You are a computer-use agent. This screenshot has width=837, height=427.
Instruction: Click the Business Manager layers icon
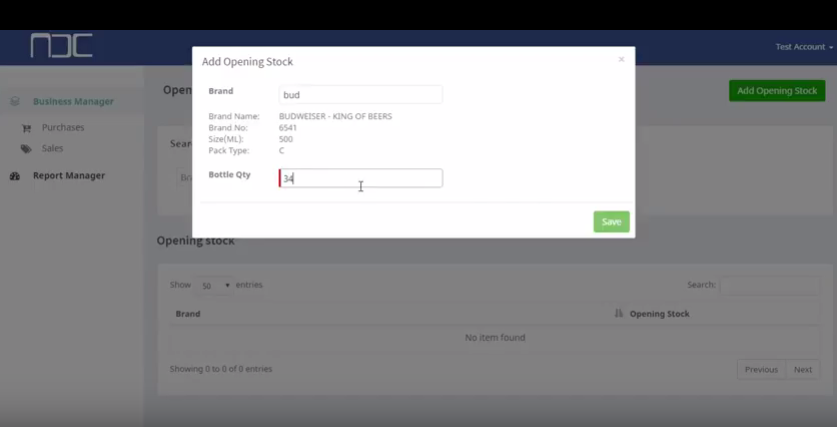click(15, 101)
